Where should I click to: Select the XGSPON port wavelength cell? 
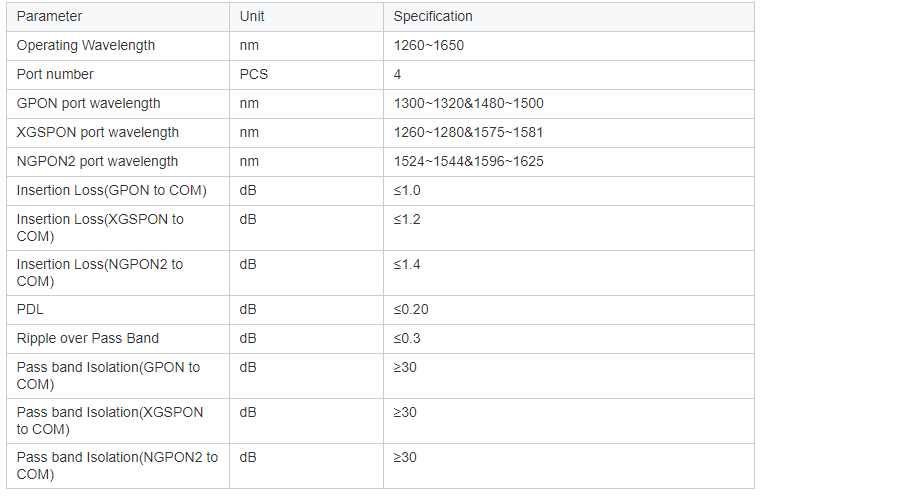98,132
